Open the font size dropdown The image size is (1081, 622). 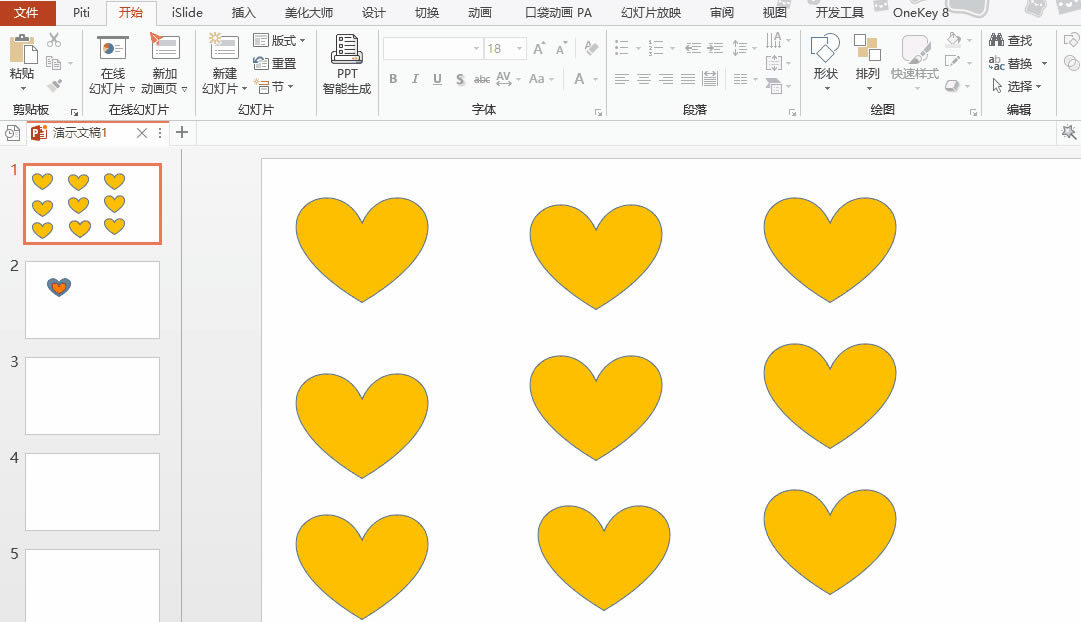tap(518, 47)
